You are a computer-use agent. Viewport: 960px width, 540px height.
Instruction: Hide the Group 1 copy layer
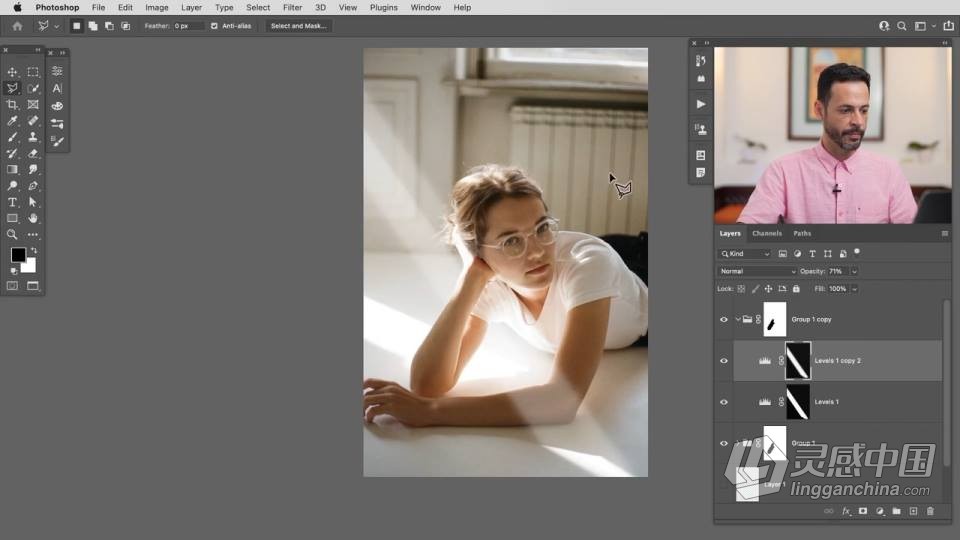point(724,320)
